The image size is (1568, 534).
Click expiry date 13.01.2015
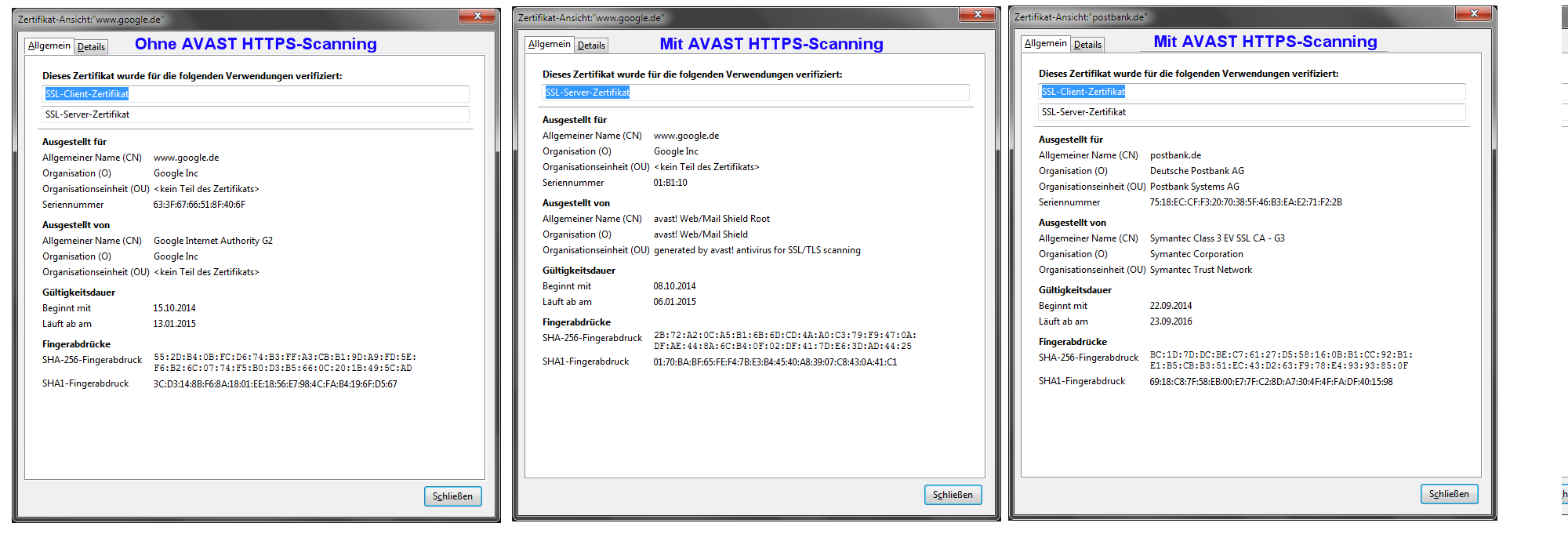[x=174, y=324]
